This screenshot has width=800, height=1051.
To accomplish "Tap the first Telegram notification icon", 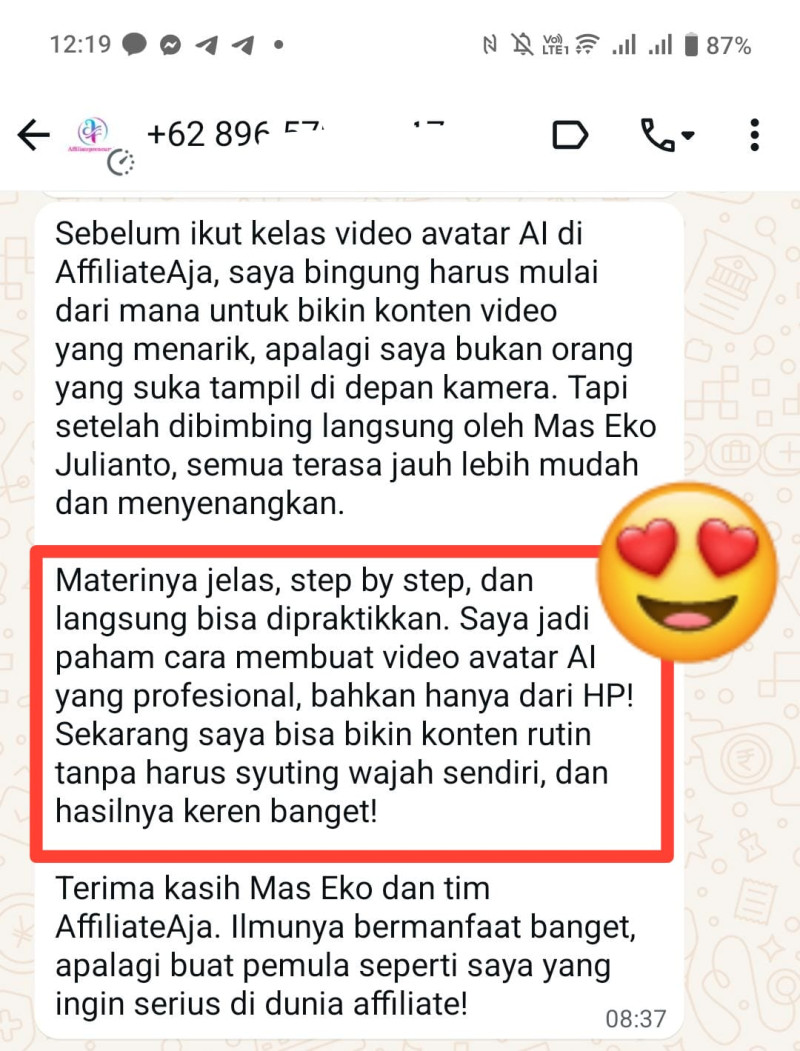I will [x=207, y=45].
